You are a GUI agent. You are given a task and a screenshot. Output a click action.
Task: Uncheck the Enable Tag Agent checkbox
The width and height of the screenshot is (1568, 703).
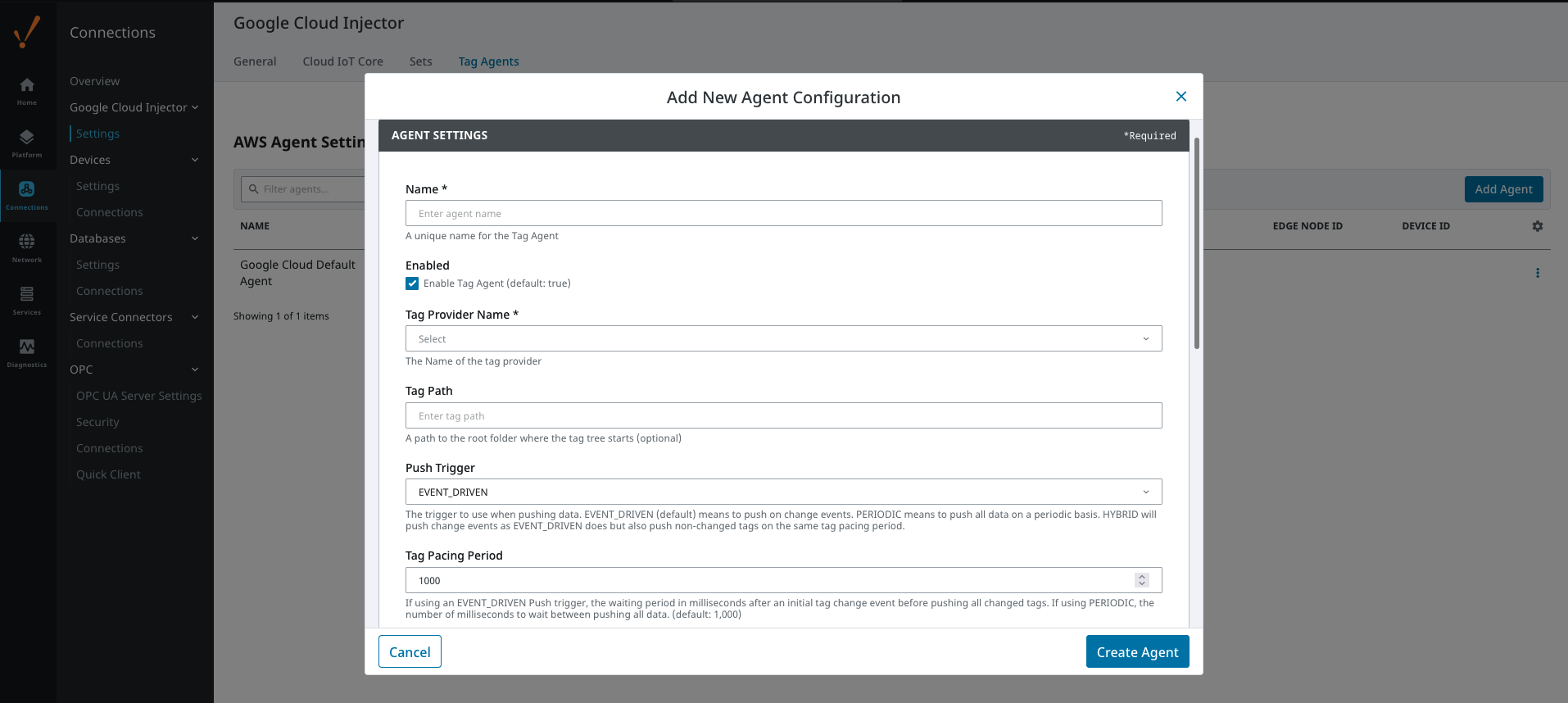point(412,283)
